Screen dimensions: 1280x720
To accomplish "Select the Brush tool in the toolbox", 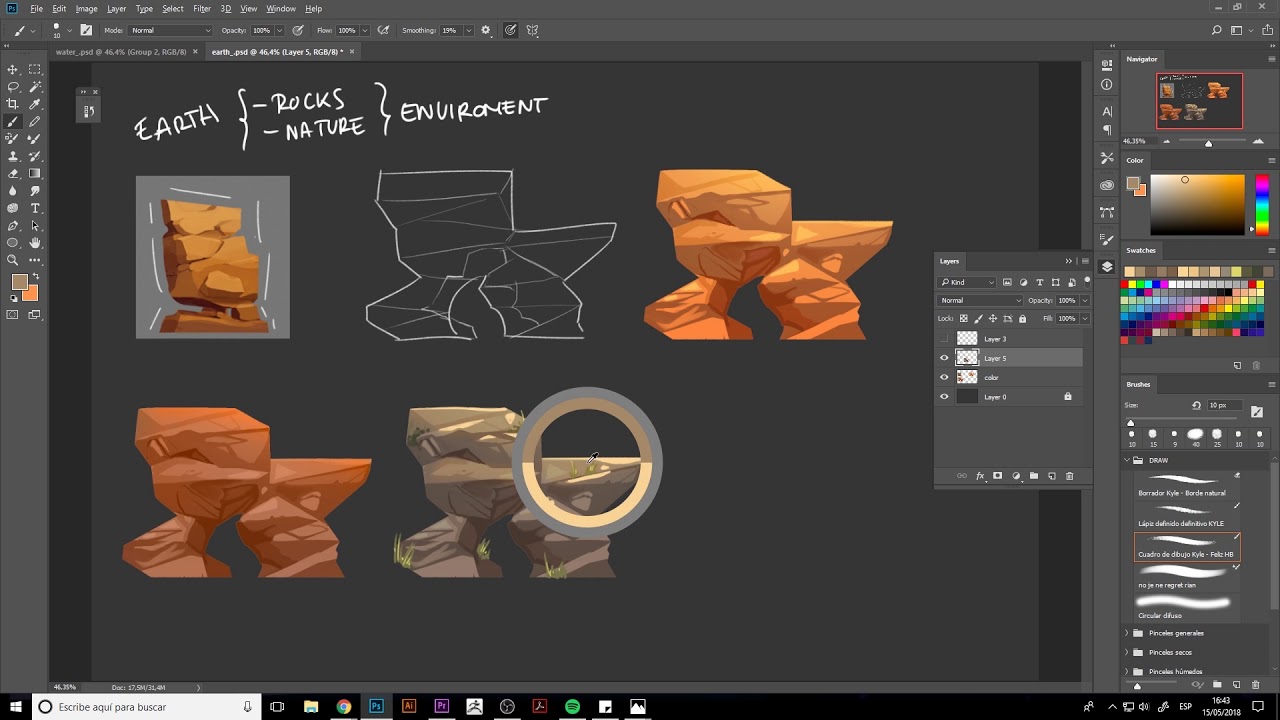I will pyautogui.click(x=13, y=122).
